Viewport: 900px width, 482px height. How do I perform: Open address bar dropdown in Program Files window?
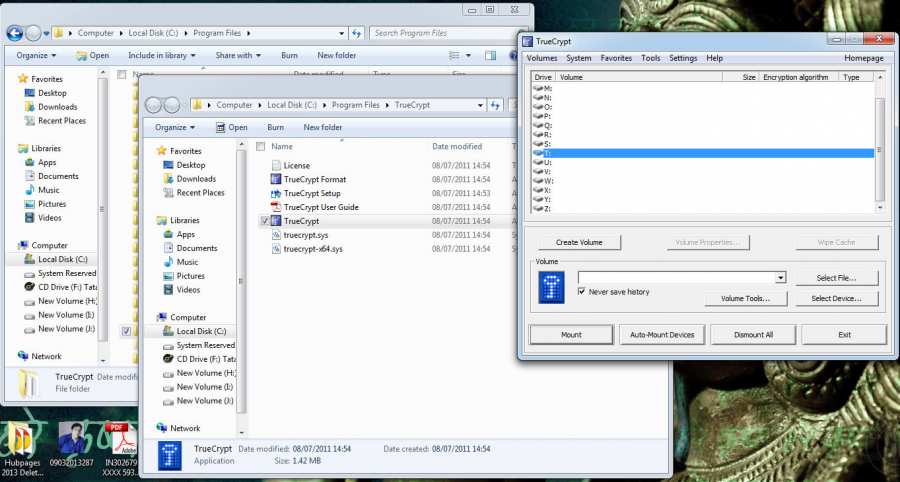point(342,33)
